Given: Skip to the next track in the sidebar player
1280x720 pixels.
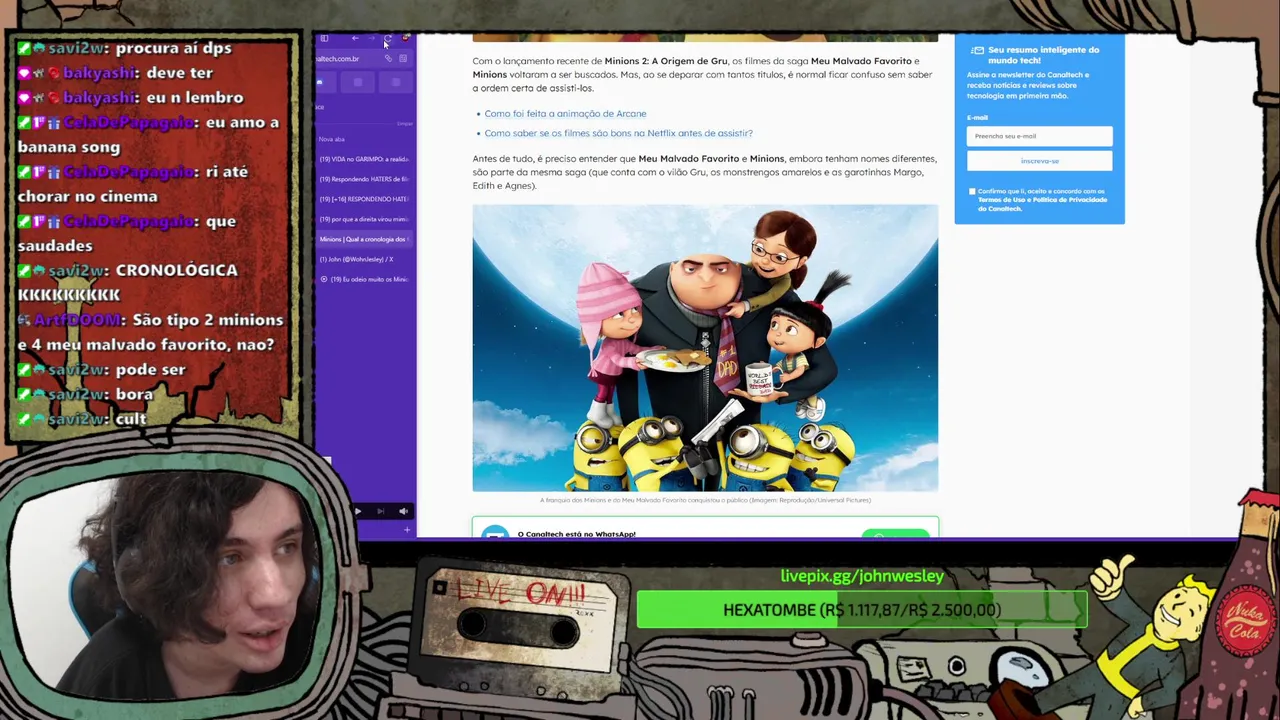Looking at the screenshot, I should point(380,511).
